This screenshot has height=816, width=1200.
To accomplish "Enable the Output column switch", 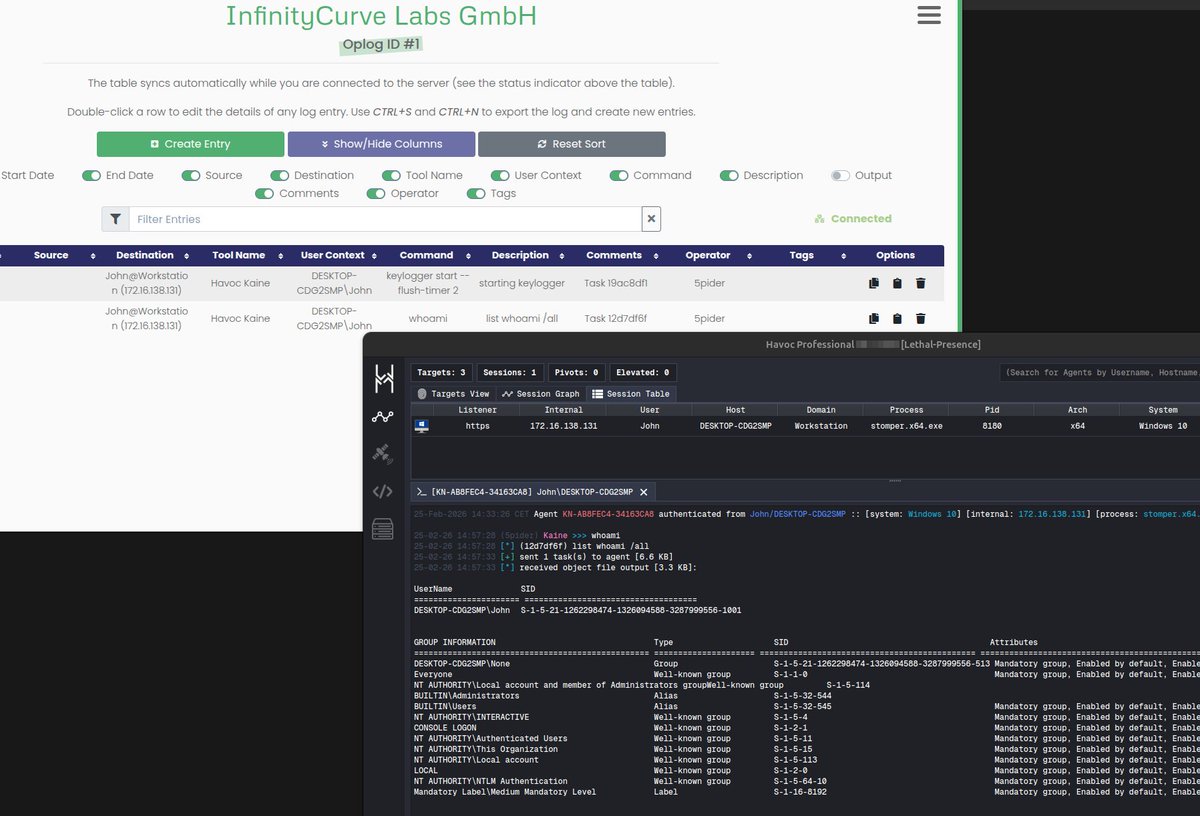I will [x=840, y=176].
